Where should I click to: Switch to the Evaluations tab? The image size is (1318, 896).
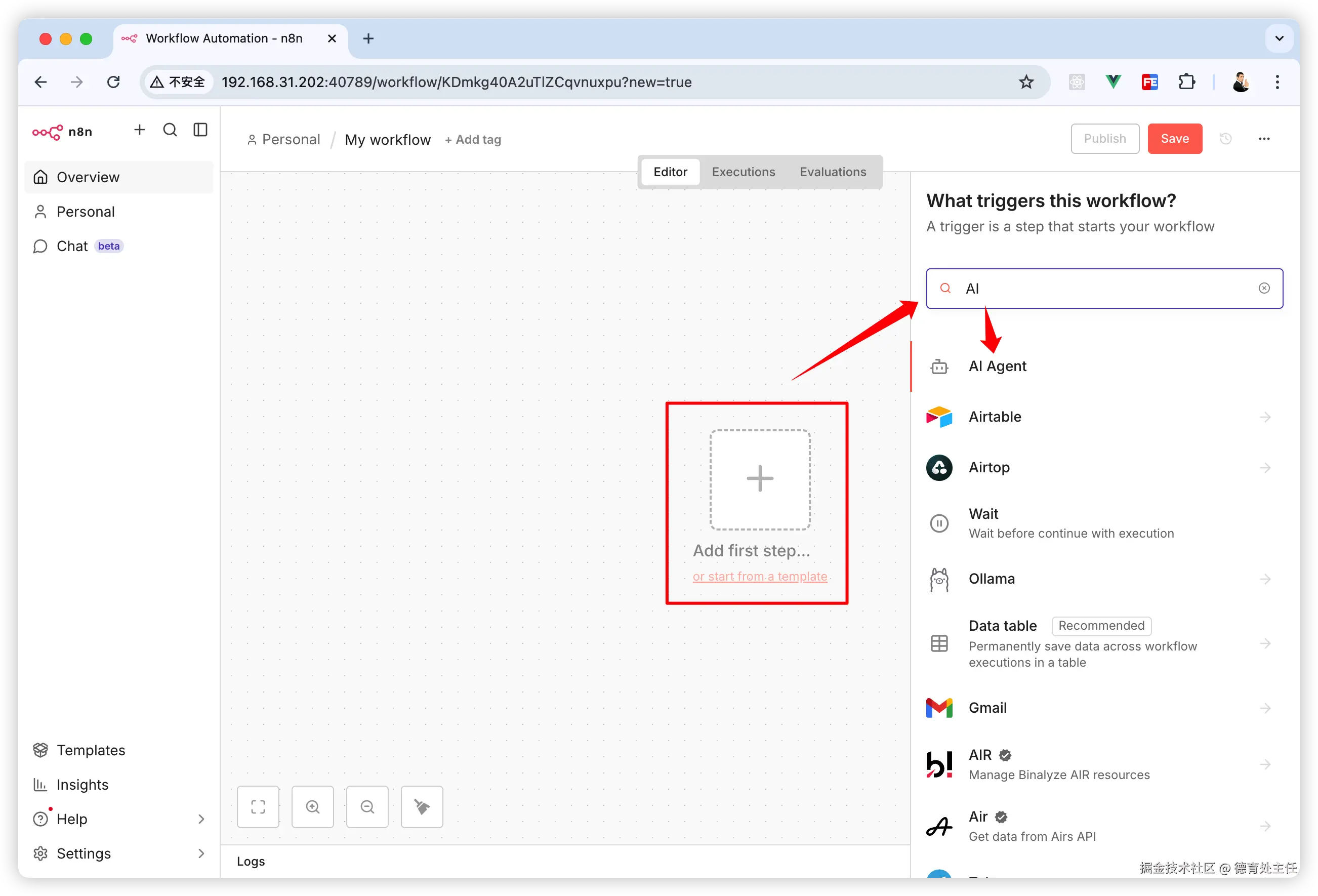coord(833,172)
